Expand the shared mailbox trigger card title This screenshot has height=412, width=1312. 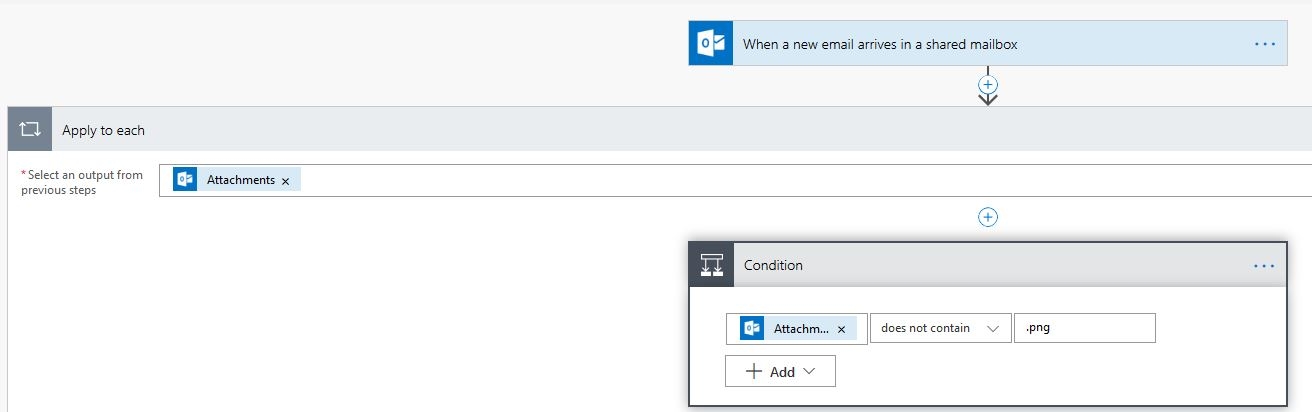[x=880, y=44]
